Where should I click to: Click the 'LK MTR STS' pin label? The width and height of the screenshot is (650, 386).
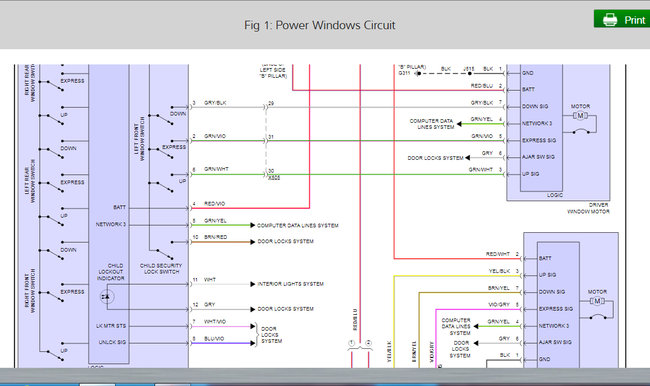[111, 326]
